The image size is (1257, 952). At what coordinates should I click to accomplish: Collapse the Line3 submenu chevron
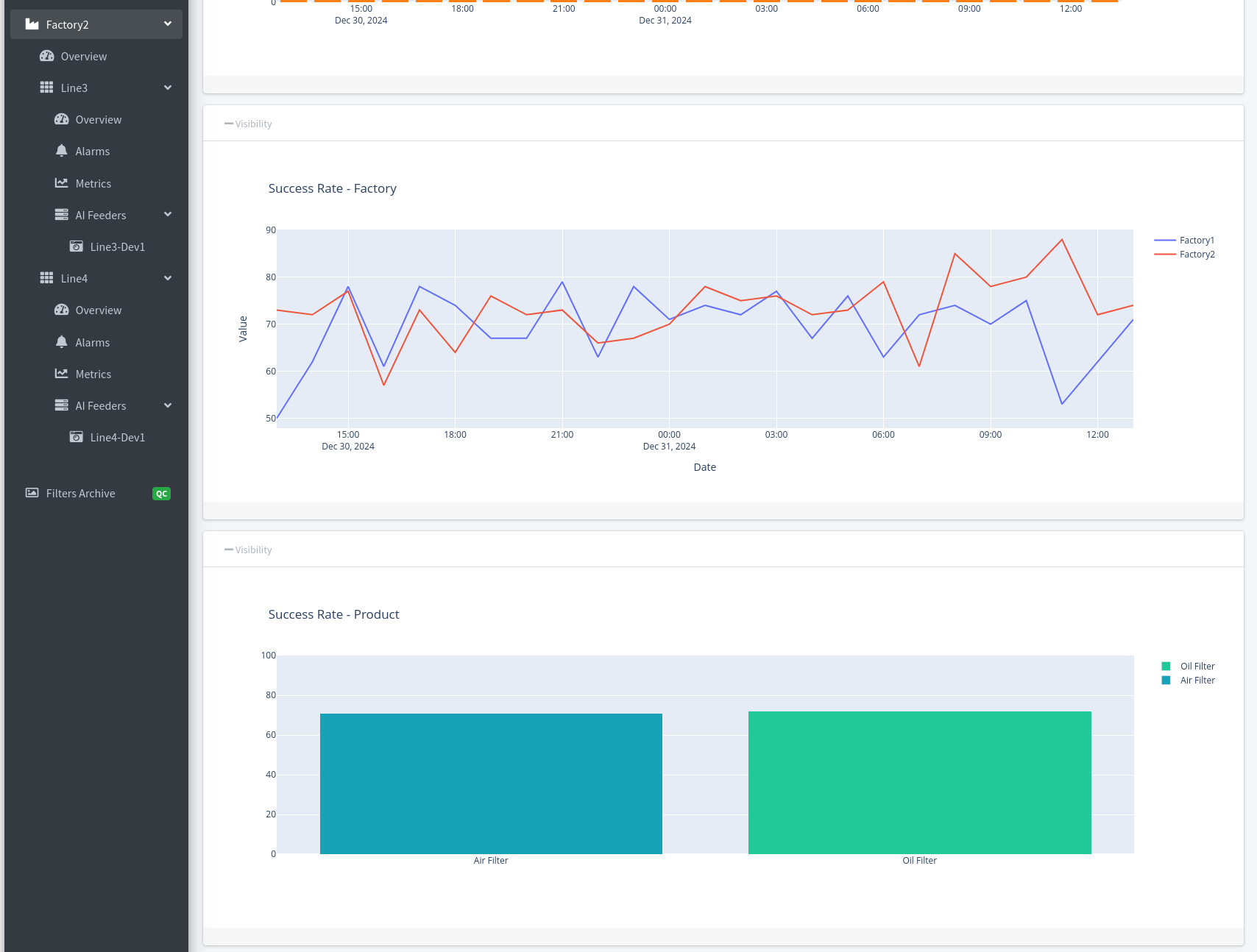coord(168,88)
